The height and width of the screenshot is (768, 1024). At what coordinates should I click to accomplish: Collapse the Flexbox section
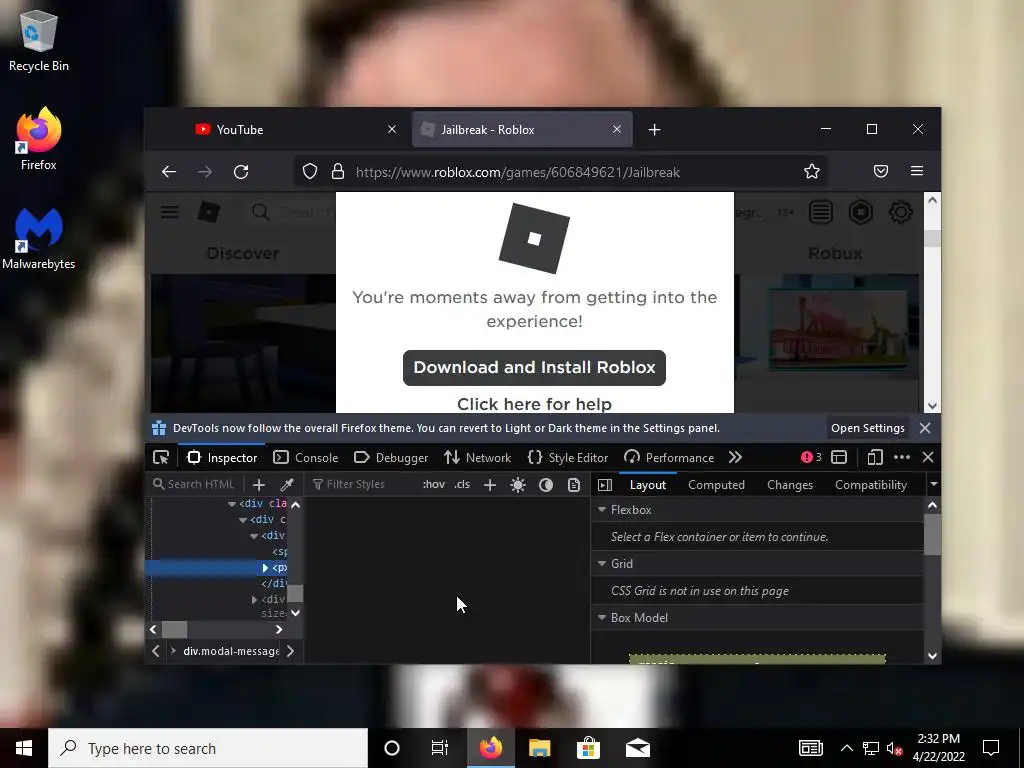(x=602, y=509)
